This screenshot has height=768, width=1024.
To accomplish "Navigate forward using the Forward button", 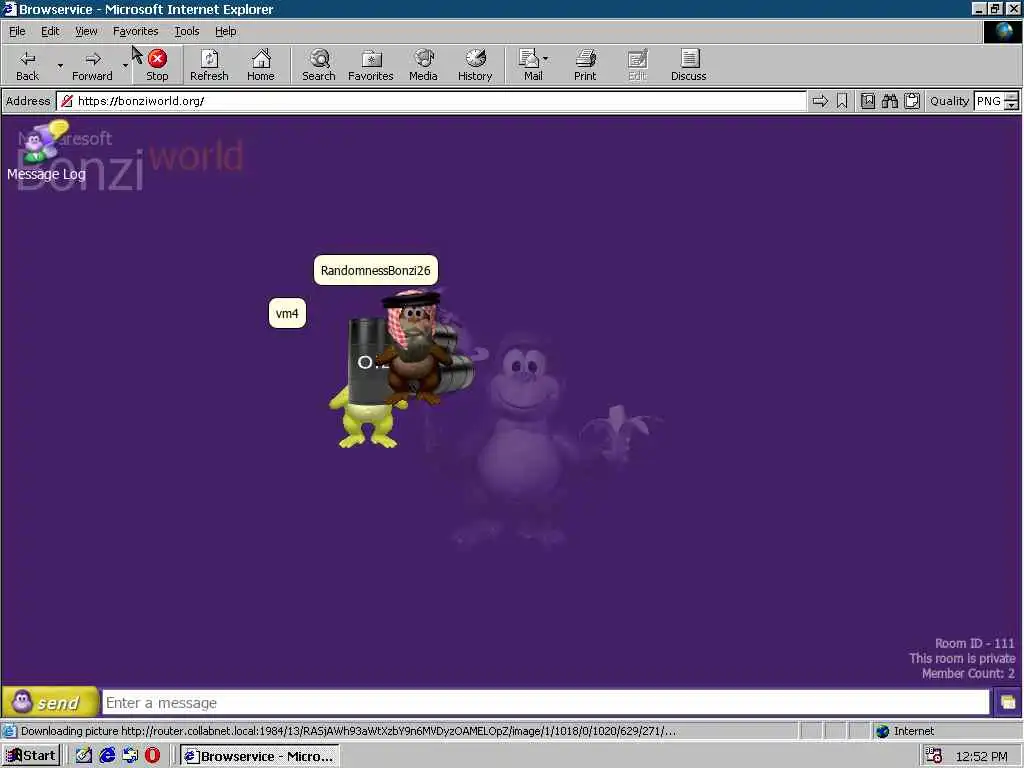I will point(92,65).
